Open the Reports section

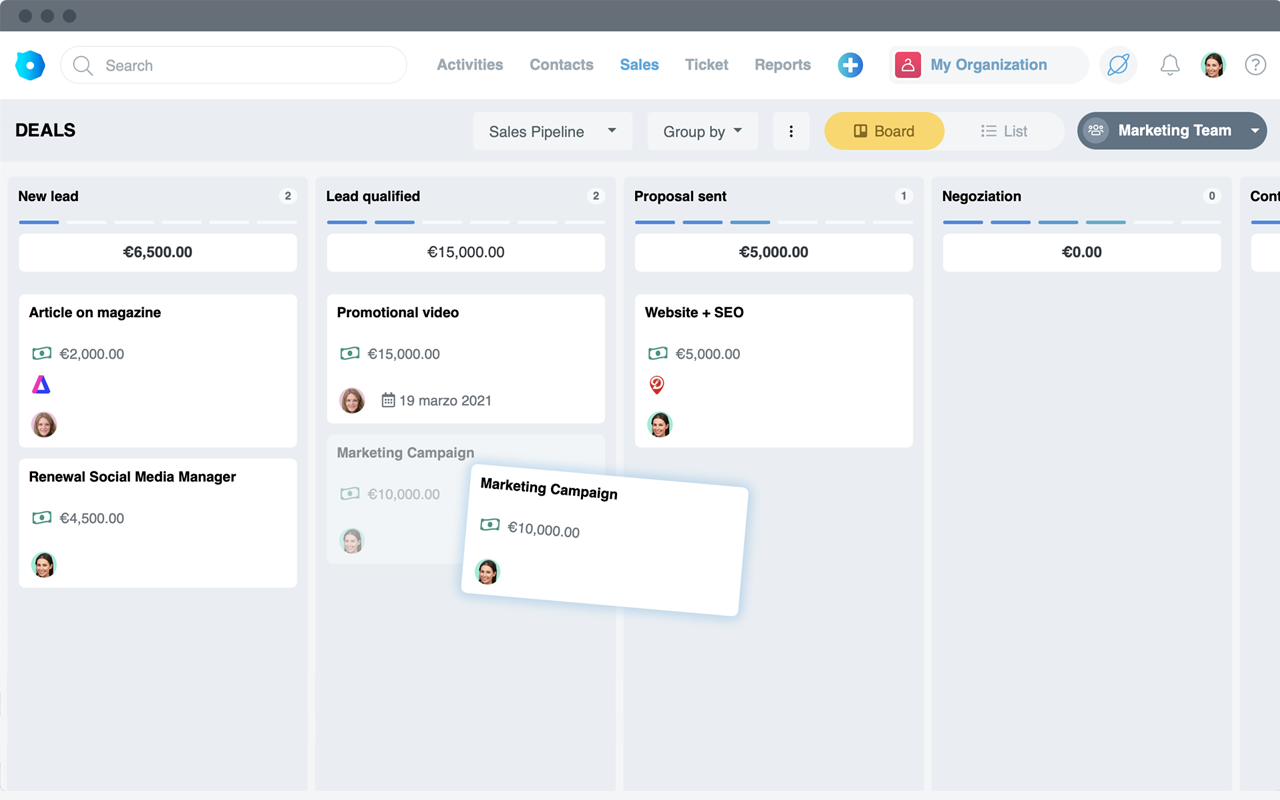pos(782,64)
